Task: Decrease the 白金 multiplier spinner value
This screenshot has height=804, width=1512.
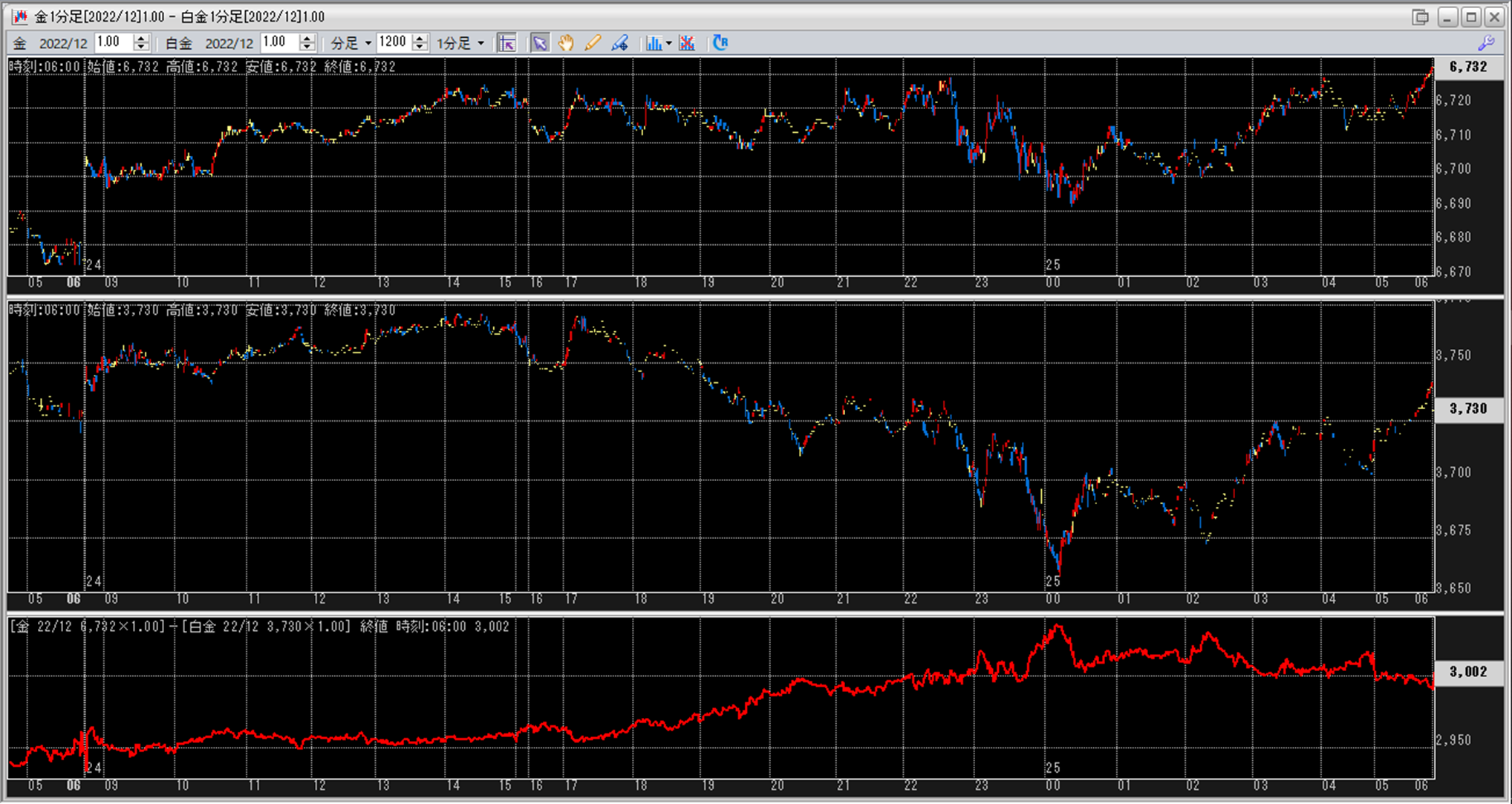Action: tap(307, 48)
